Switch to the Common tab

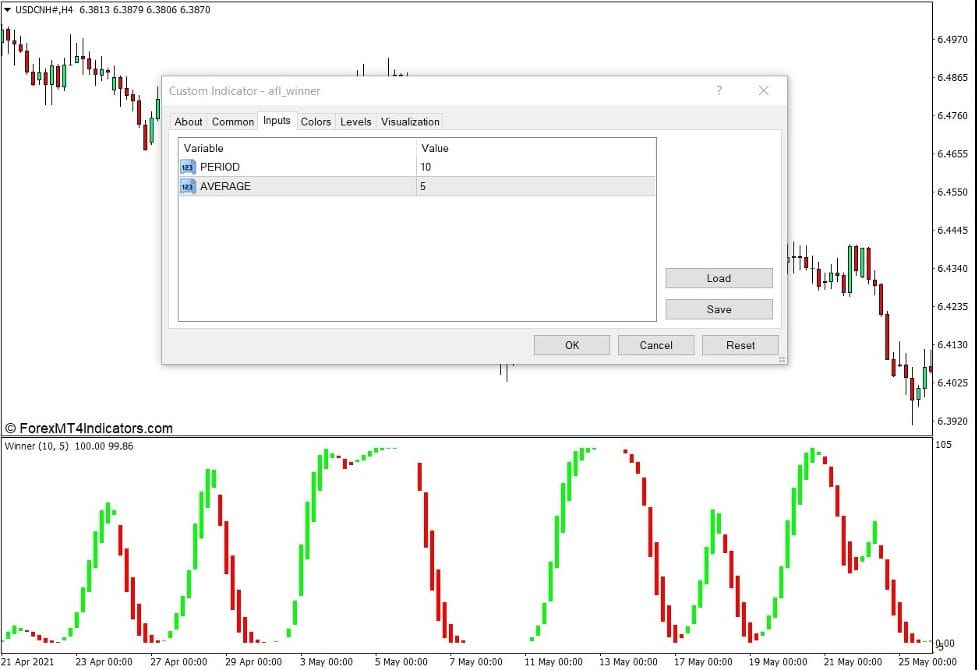pos(232,121)
